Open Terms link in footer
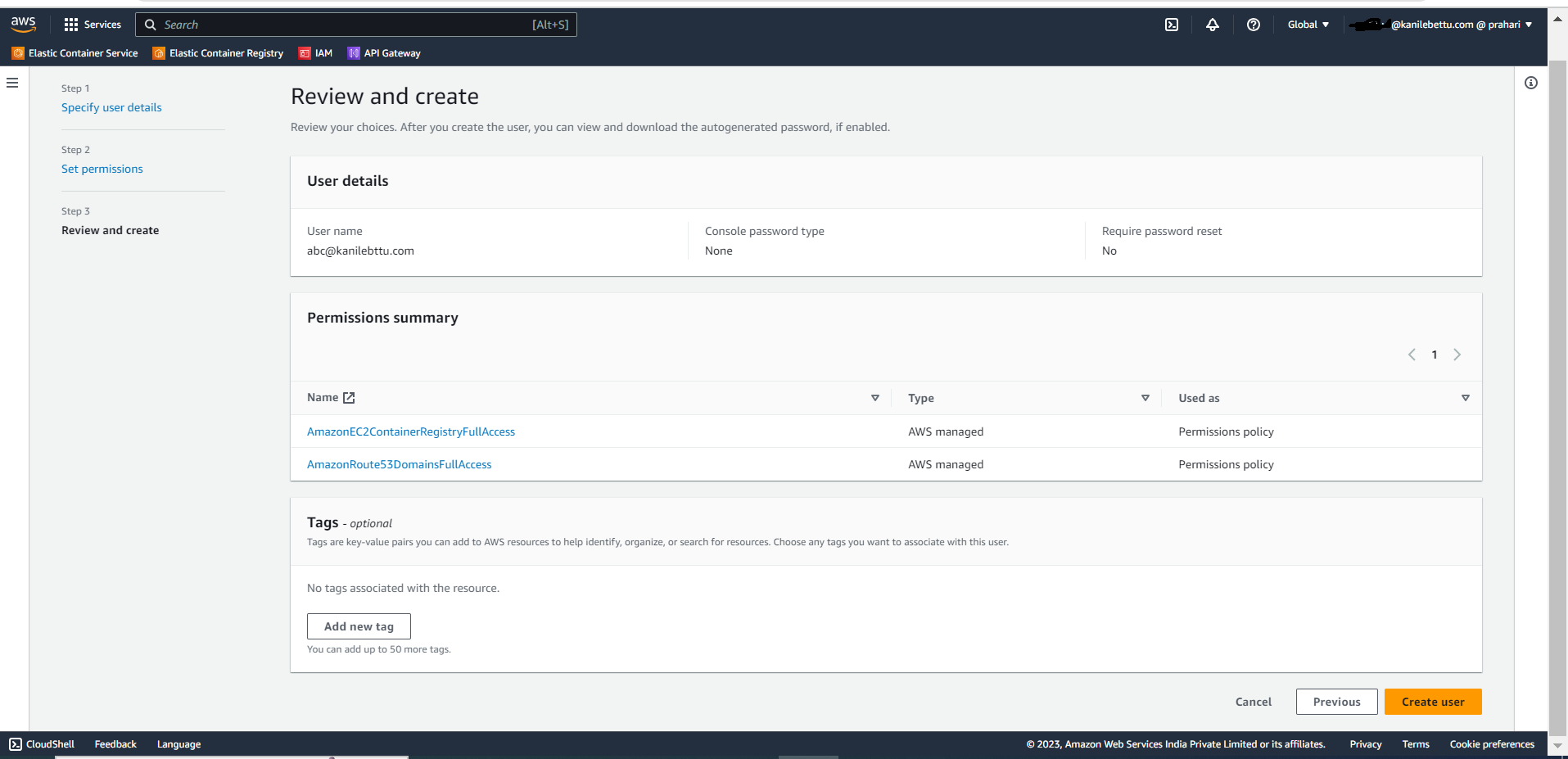Screen dimensions: 1568x759 [x=1416, y=744]
